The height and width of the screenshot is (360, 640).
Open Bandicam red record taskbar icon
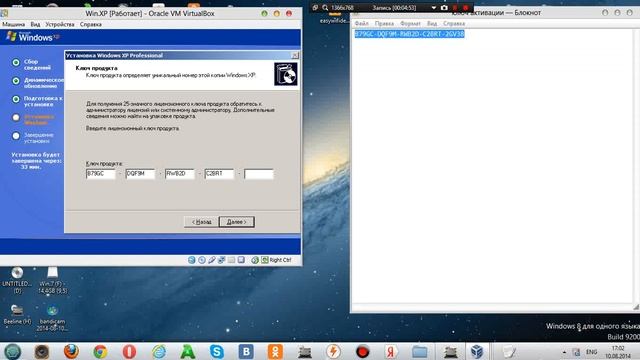[362, 351]
